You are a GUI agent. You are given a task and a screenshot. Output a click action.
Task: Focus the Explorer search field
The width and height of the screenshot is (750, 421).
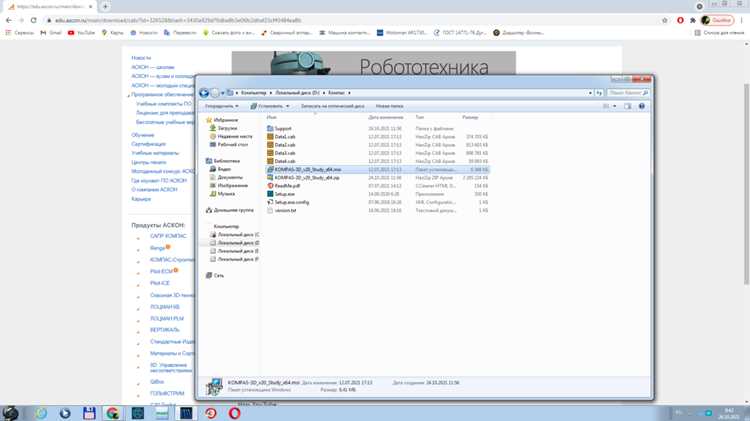(x=628, y=93)
